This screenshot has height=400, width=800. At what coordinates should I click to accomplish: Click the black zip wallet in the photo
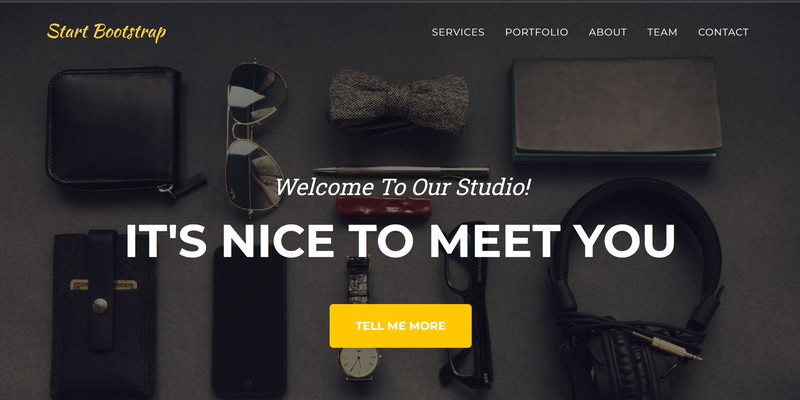pyautogui.click(x=115, y=128)
